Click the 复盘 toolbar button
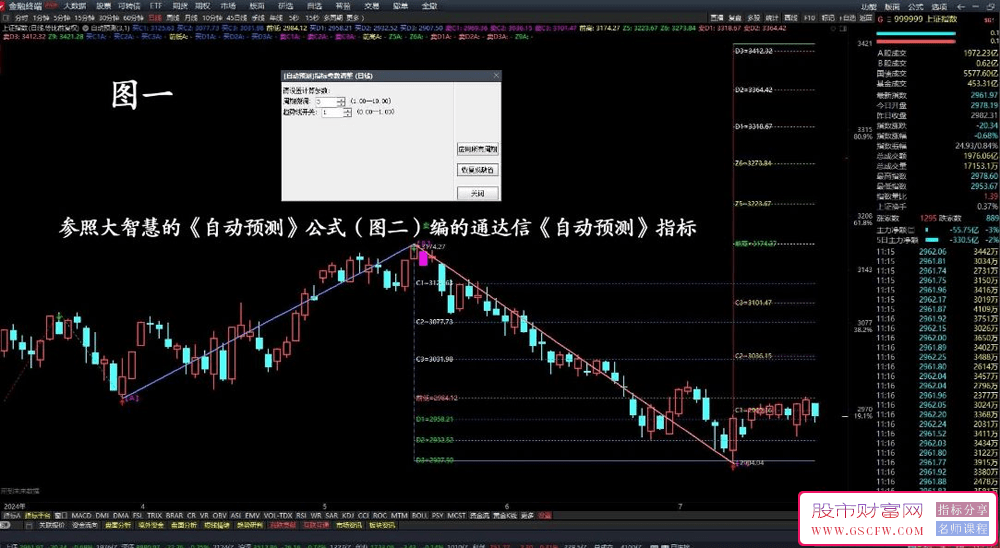This screenshot has height=548, width=1000. [x=735, y=18]
